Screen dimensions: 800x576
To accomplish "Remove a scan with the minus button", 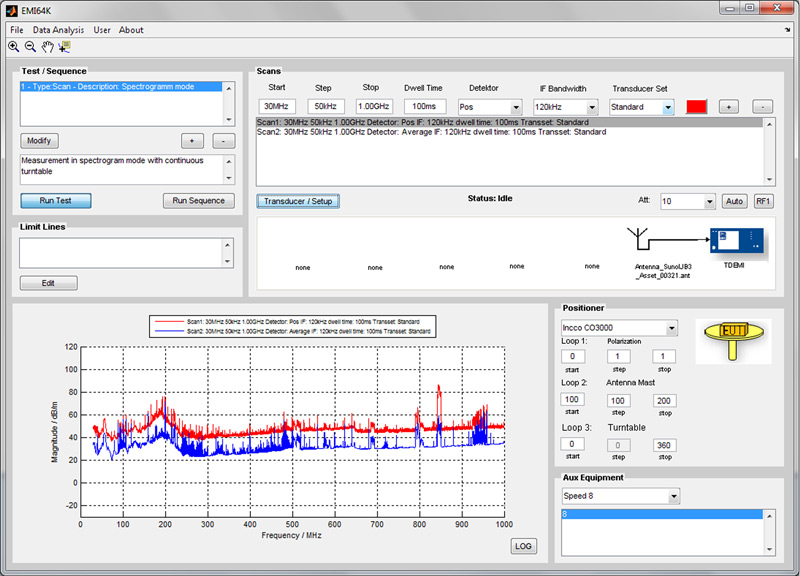I will click(x=762, y=107).
